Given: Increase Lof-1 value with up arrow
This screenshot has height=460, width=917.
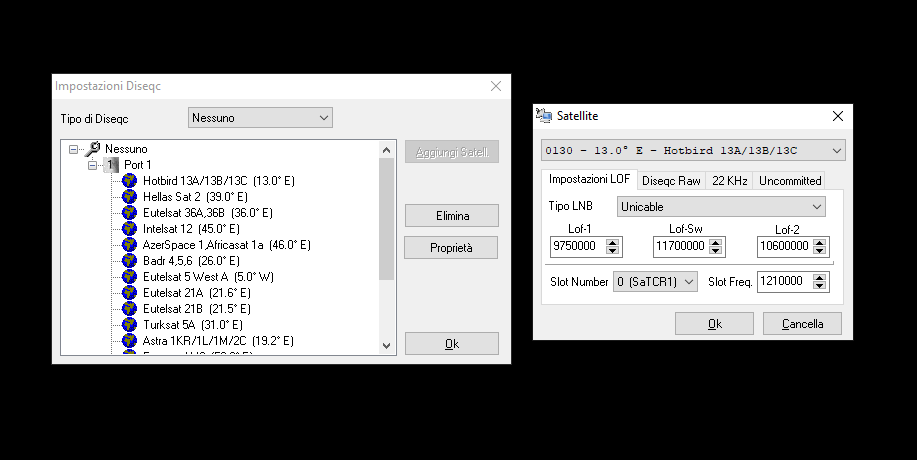Looking at the screenshot, I should [x=612, y=243].
